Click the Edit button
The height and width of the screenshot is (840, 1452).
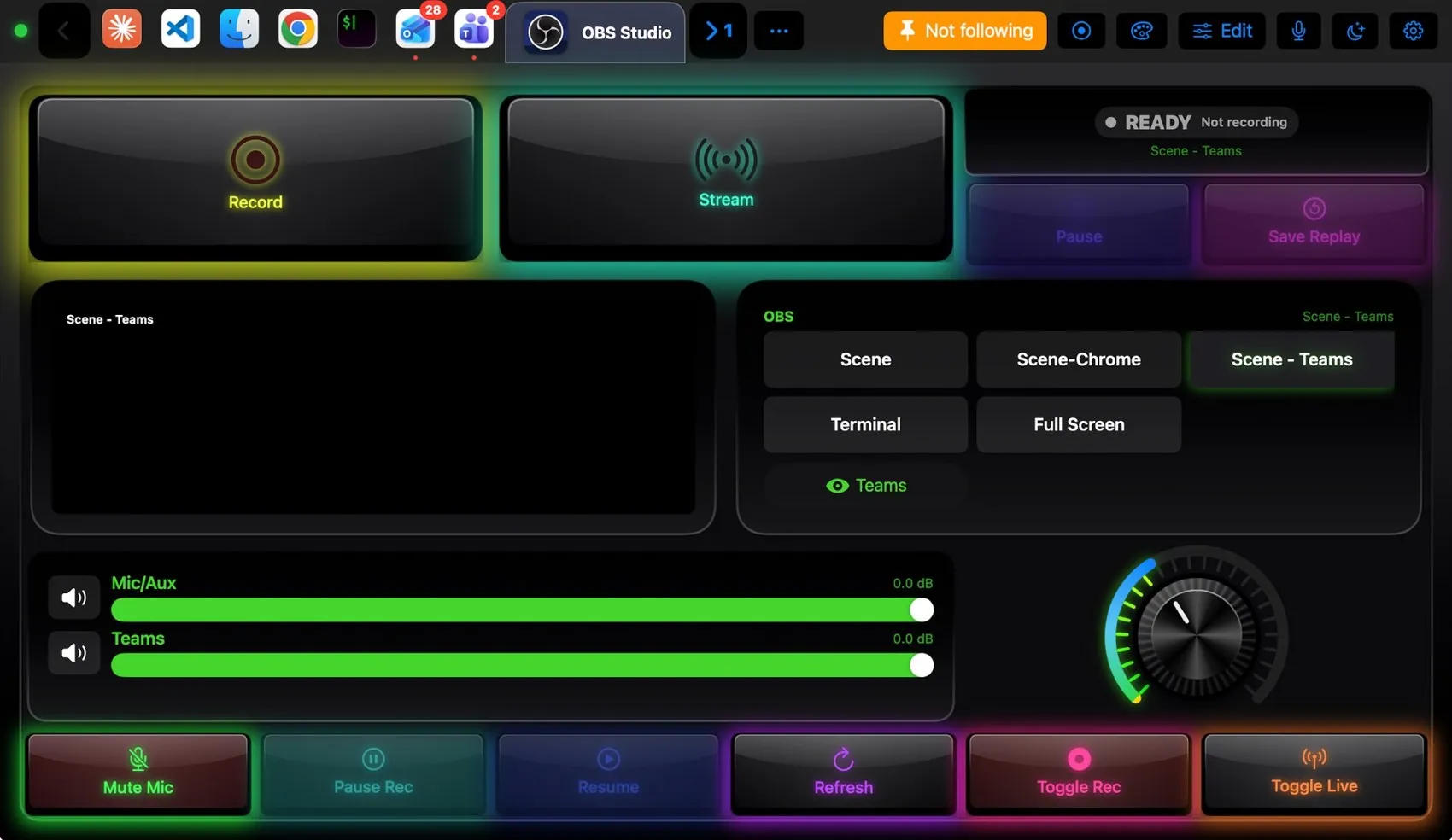[1222, 31]
